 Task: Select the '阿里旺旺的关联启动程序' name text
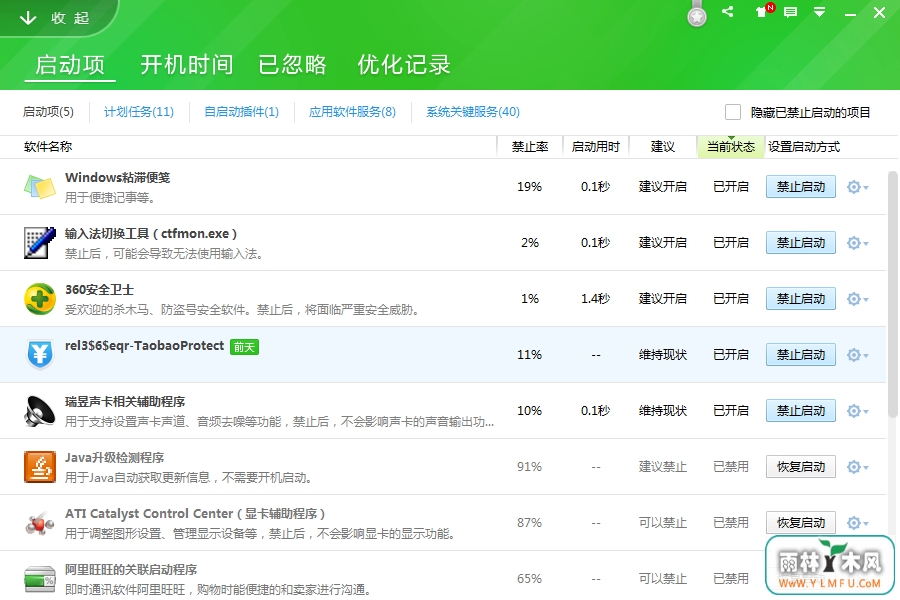pos(131,570)
